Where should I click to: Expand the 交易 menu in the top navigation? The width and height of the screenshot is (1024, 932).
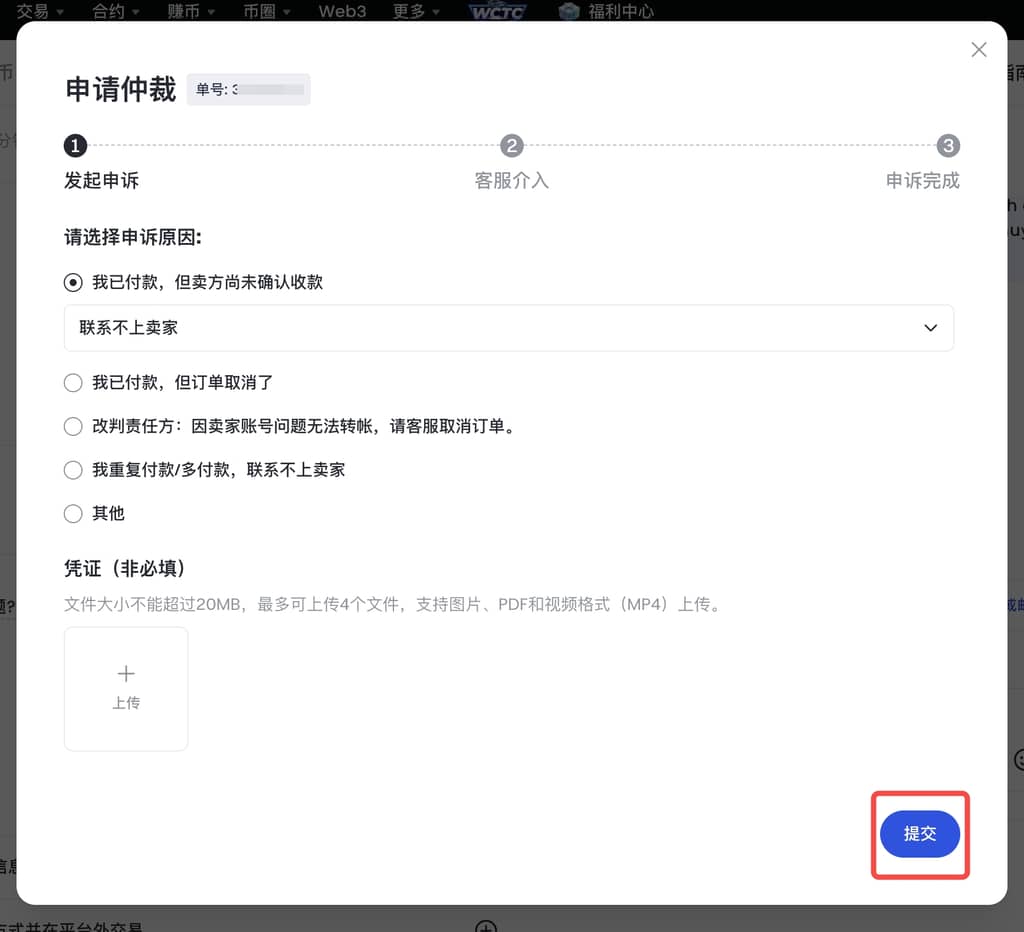40,11
